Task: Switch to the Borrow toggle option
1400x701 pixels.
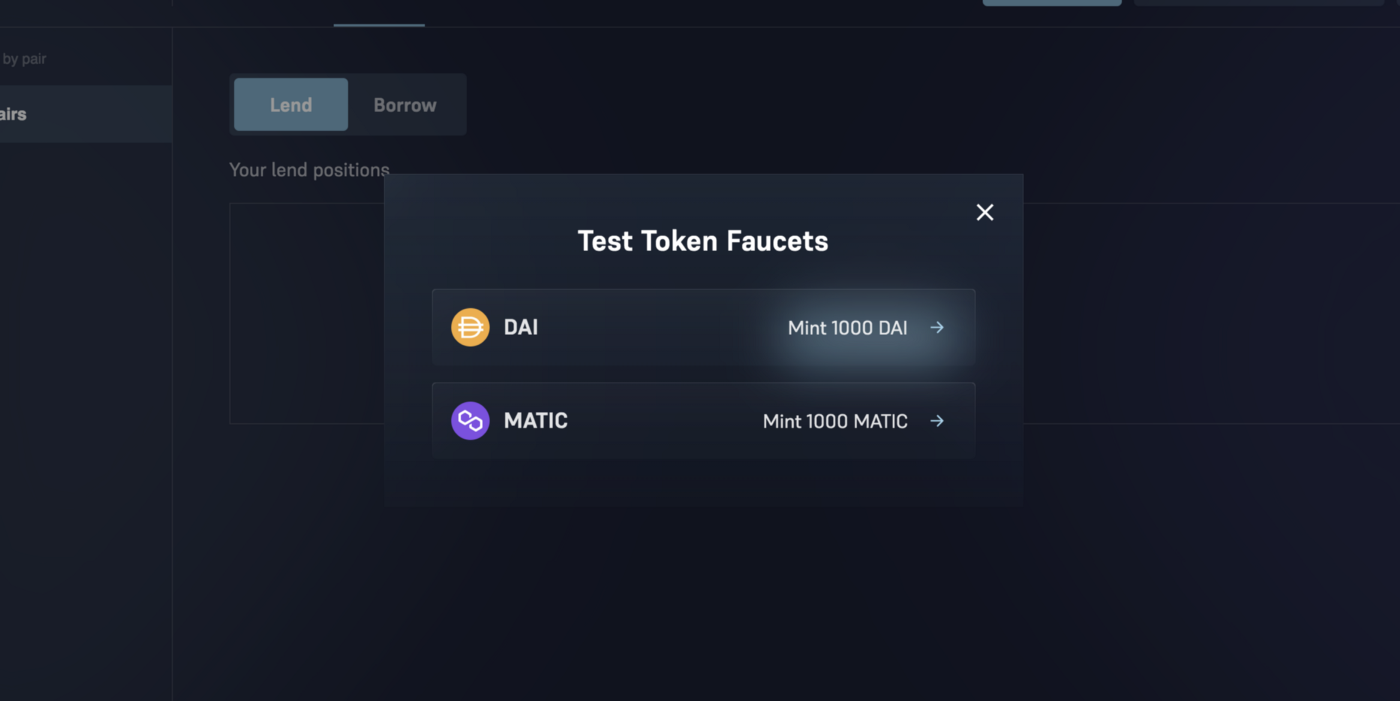Action: point(405,105)
